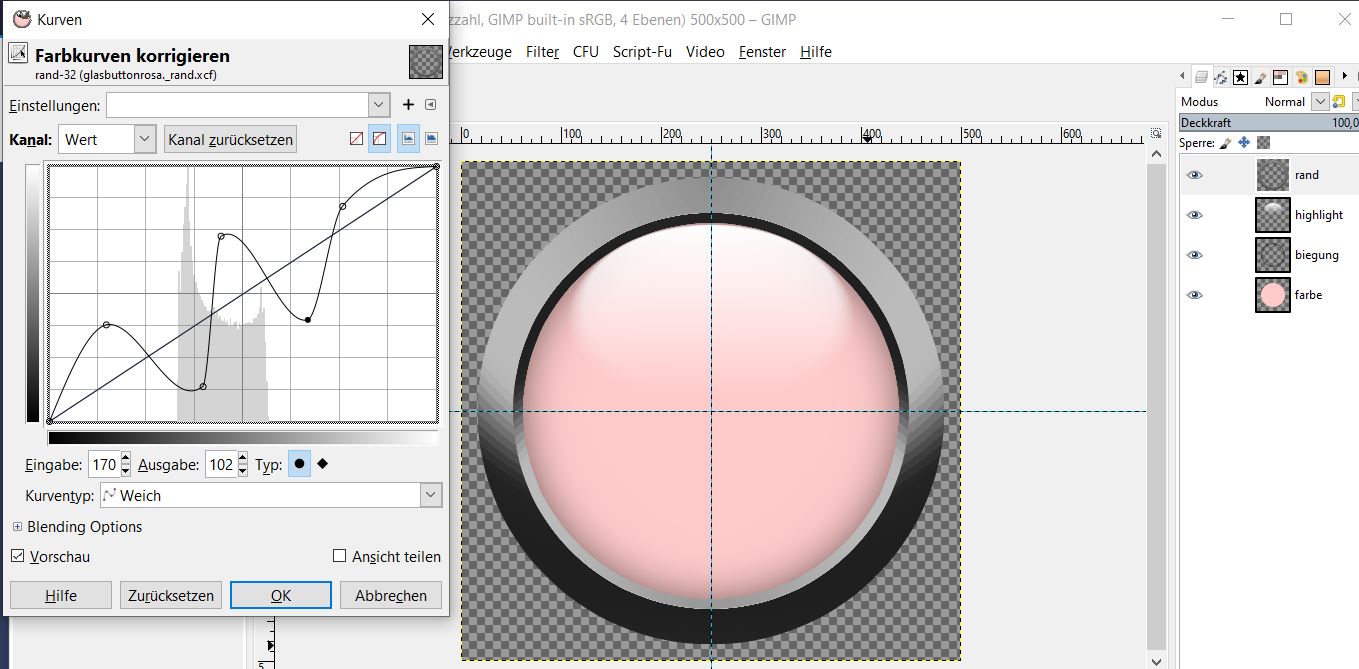Open the Filter menu
Image resolution: width=1359 pixels, height=669 pixels.
click(542, 52)
